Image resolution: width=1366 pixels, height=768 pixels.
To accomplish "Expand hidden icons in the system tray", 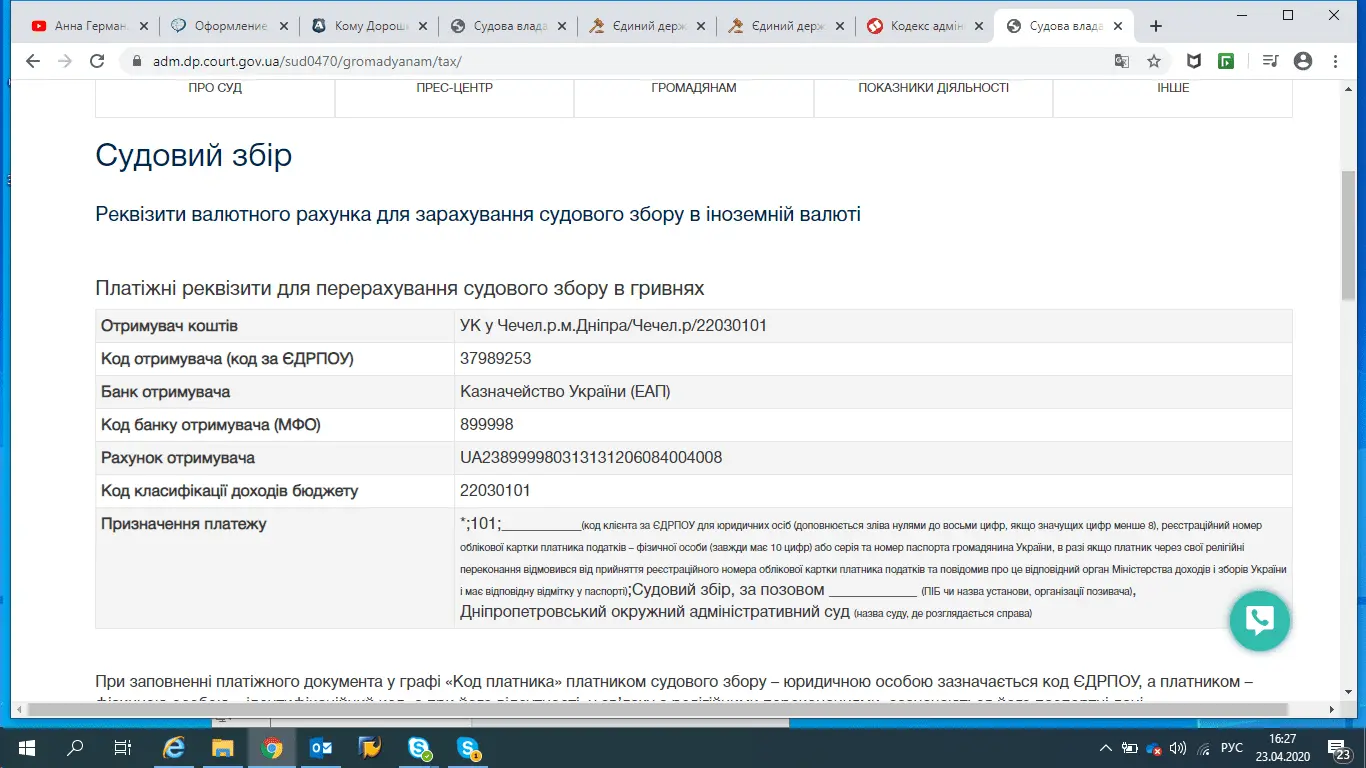I will (1106, 747).
